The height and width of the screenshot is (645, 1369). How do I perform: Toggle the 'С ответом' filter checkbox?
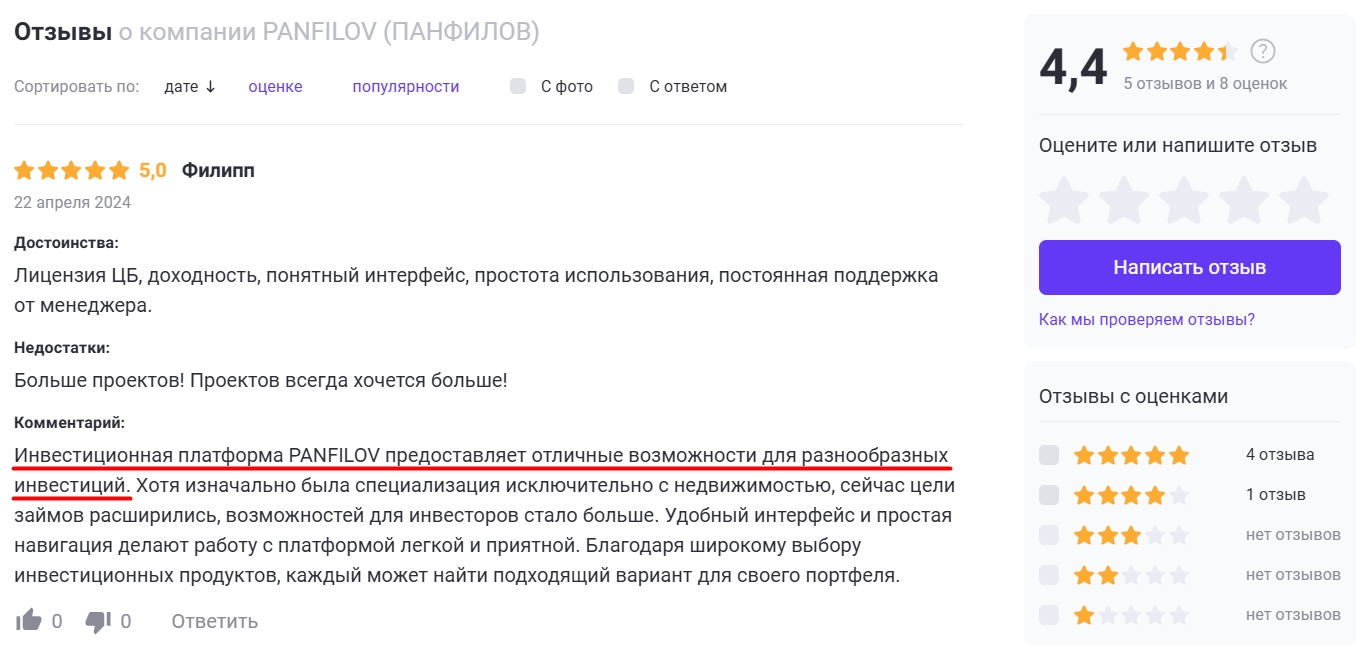pyautogui.click(x=626, y=86)
